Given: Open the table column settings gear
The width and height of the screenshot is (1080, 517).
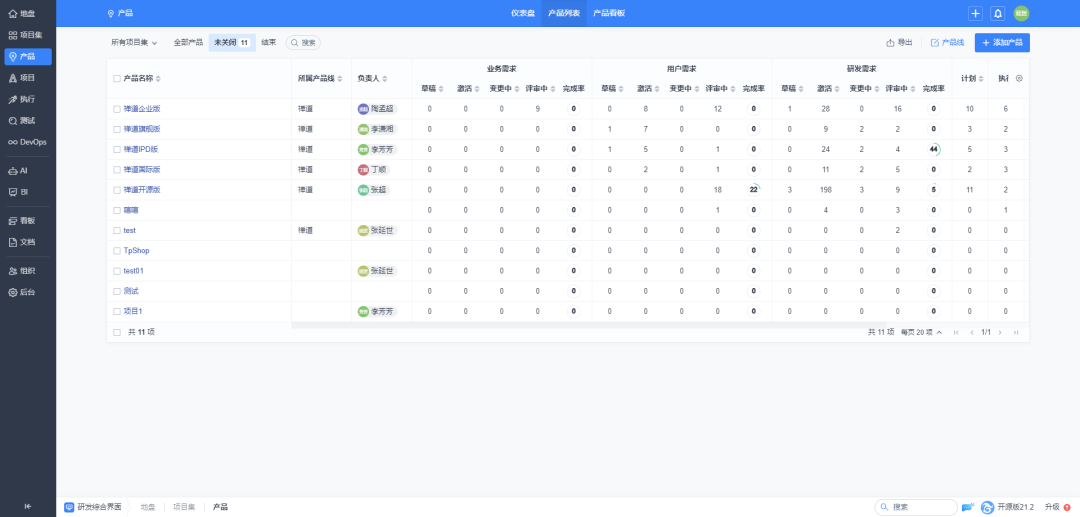Looking at the screenshot, I should [1019, 78].
